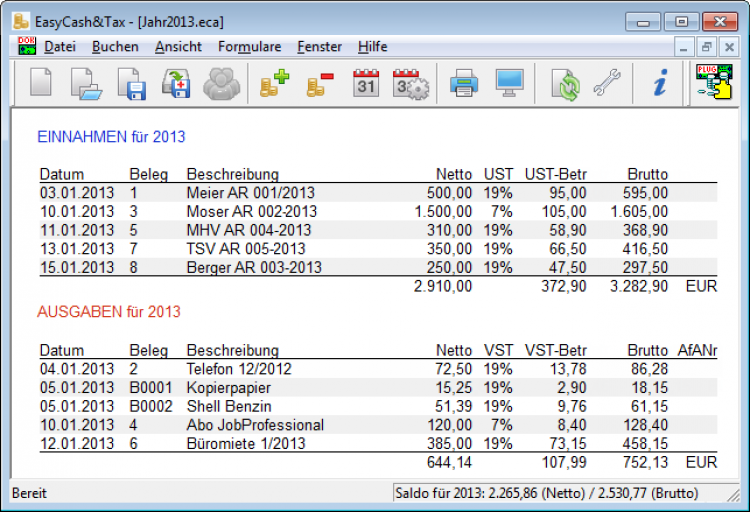The height and width of the screenshot is (512, 750).
Task: Open the Datei menu
Action: click(x=60, y=47)
